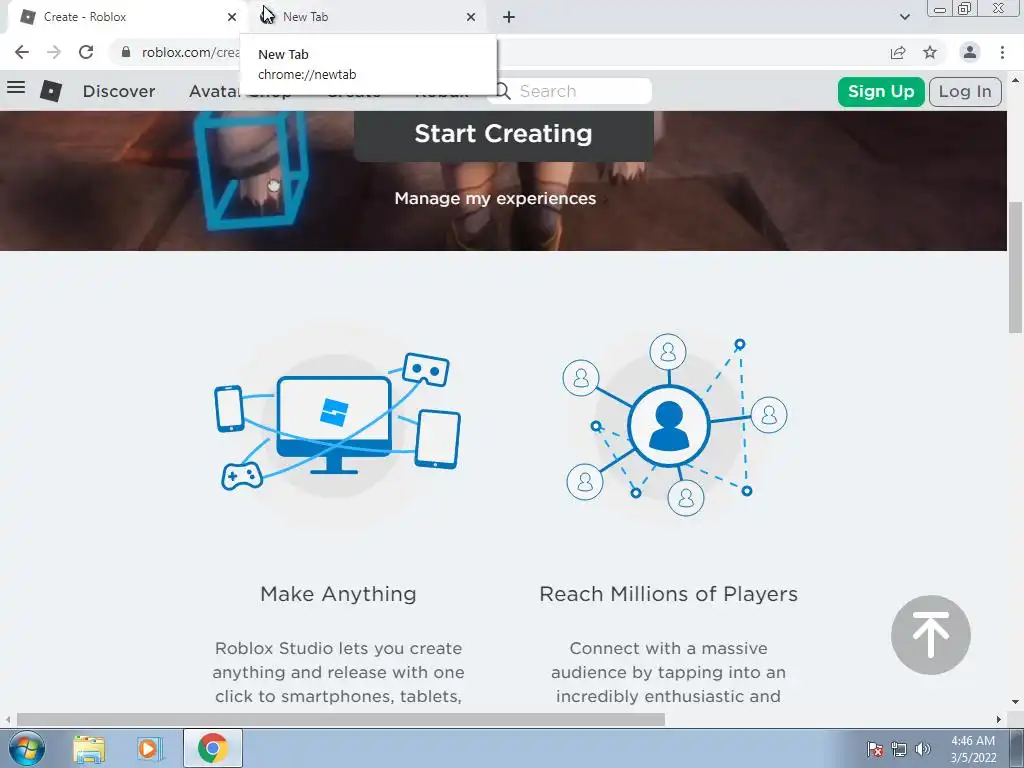This screenshot has height=768, width=1024.
Task: Open the Roblox hamburger menu
Action: point(16,88)
